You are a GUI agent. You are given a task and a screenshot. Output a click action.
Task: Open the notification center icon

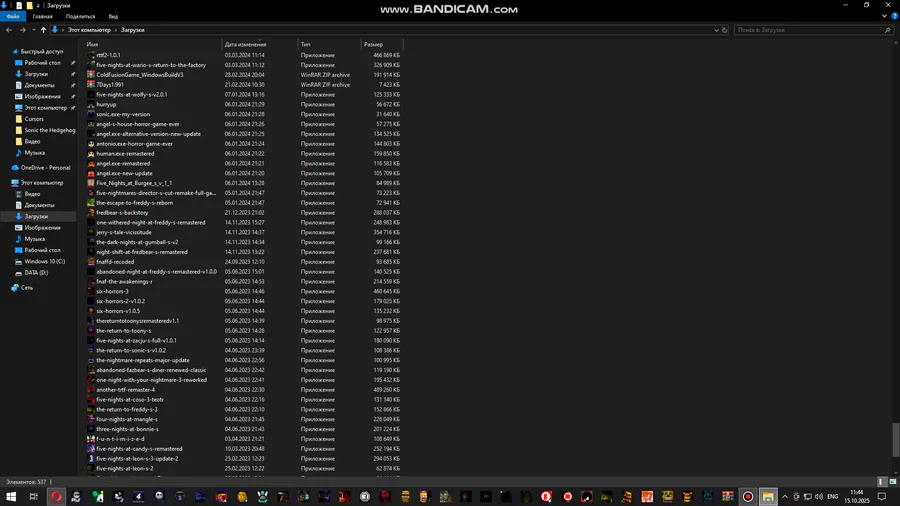pyautogui.click(x=882, y=497)
